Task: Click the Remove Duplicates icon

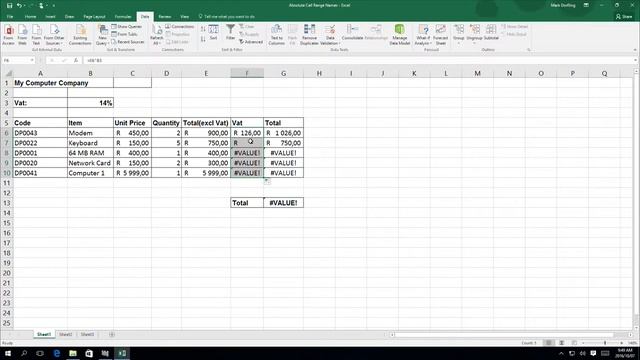Action: click(x=309, y=35)
